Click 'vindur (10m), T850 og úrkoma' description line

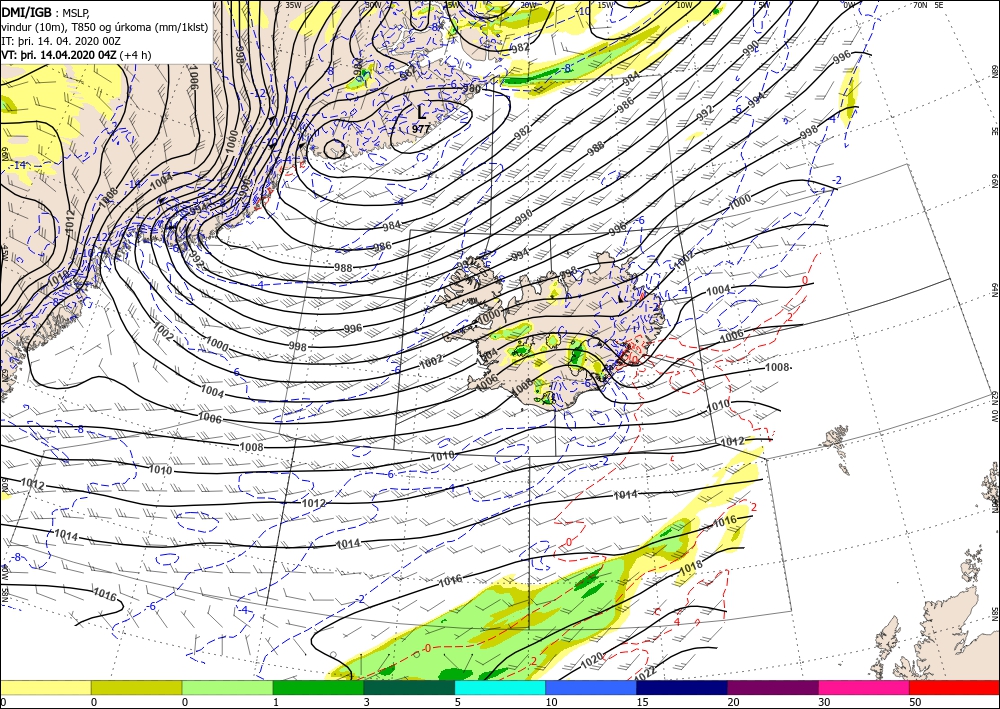105,26
